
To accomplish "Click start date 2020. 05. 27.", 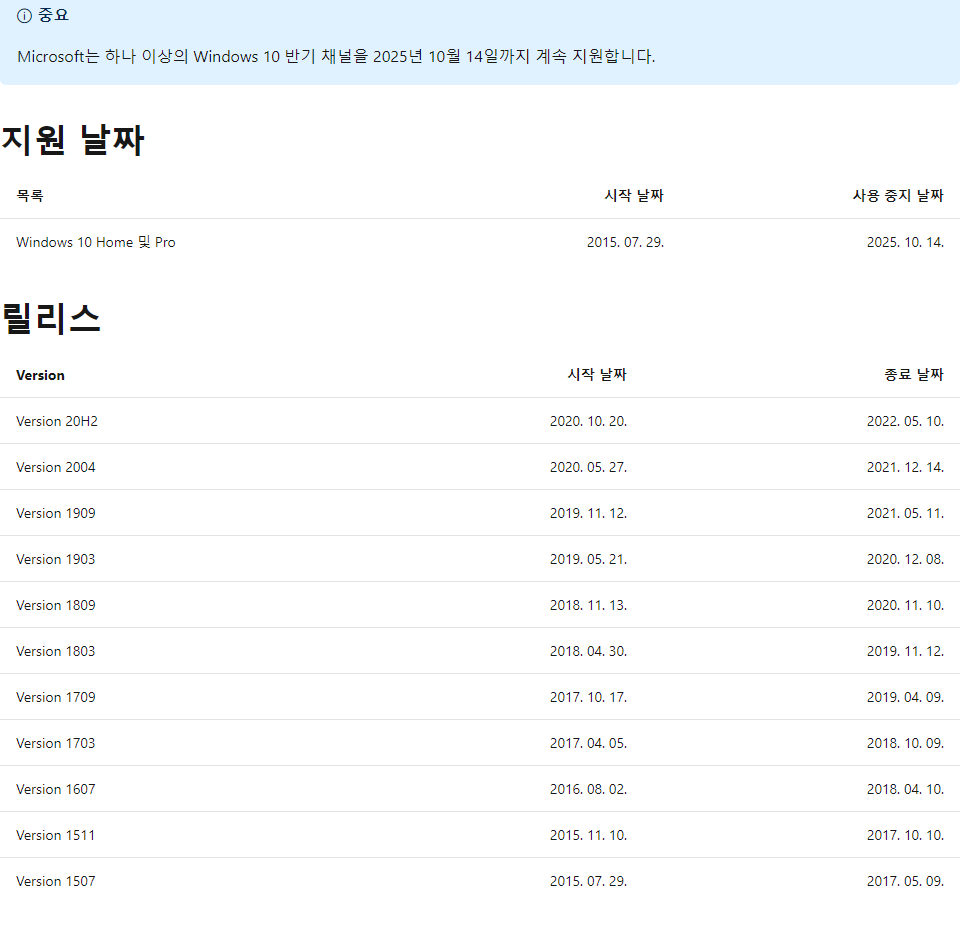I will pyautogui.click(x=588, y=468).
